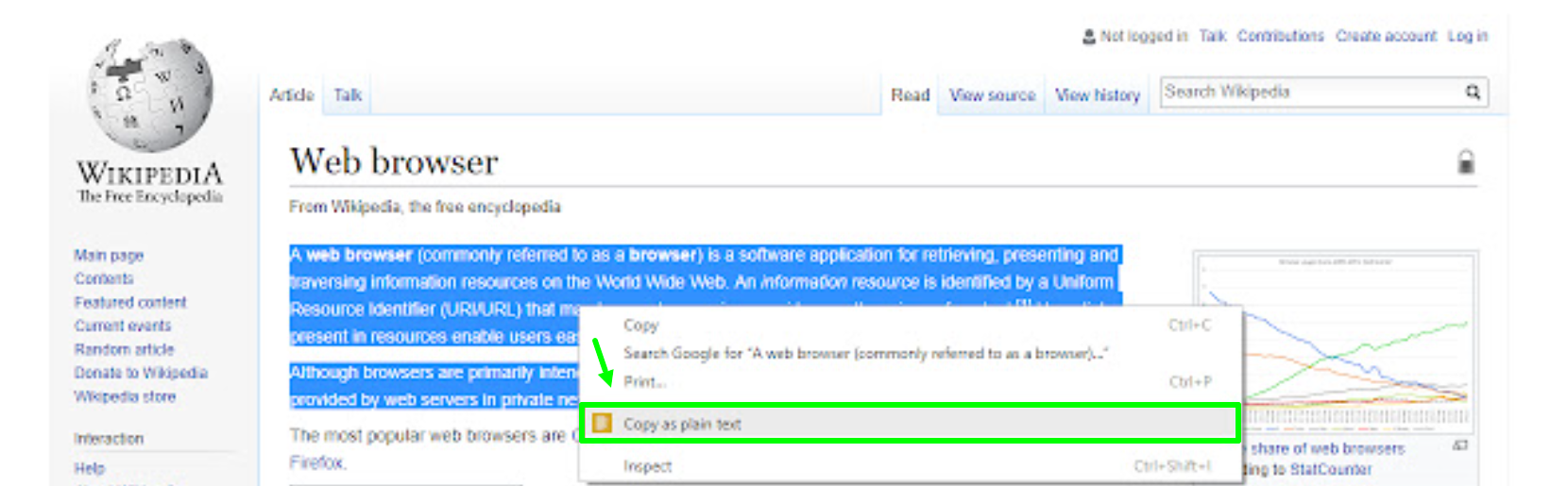Screen dimensions: 1568x486
Task: Click Donate to Wikipedia link
Action: coord(141,374)
